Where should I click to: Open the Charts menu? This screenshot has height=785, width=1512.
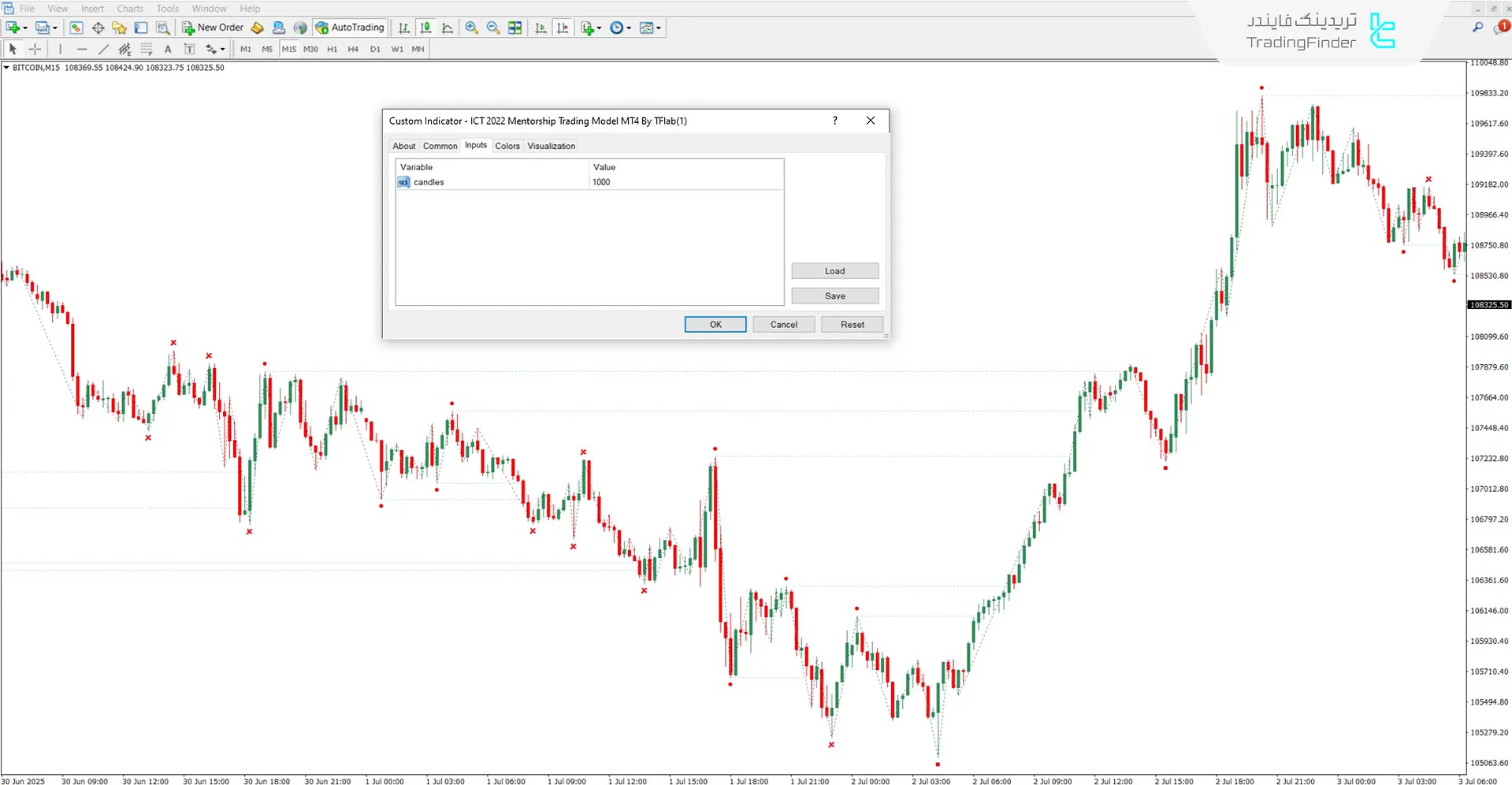pyautogui.click(x=130, y=9)
